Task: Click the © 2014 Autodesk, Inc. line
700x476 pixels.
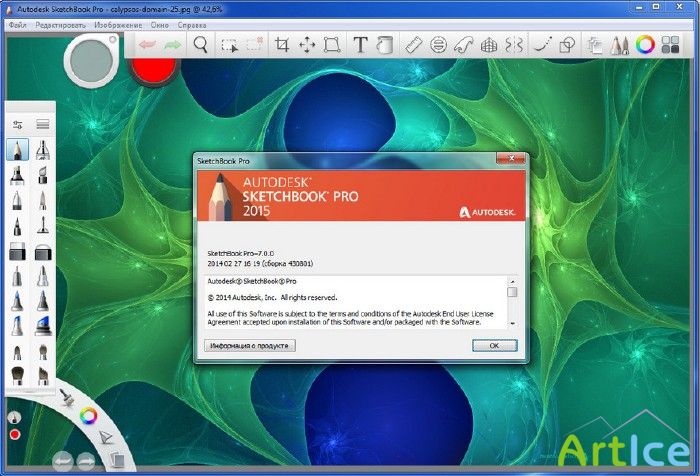Action: pos(272,297)
